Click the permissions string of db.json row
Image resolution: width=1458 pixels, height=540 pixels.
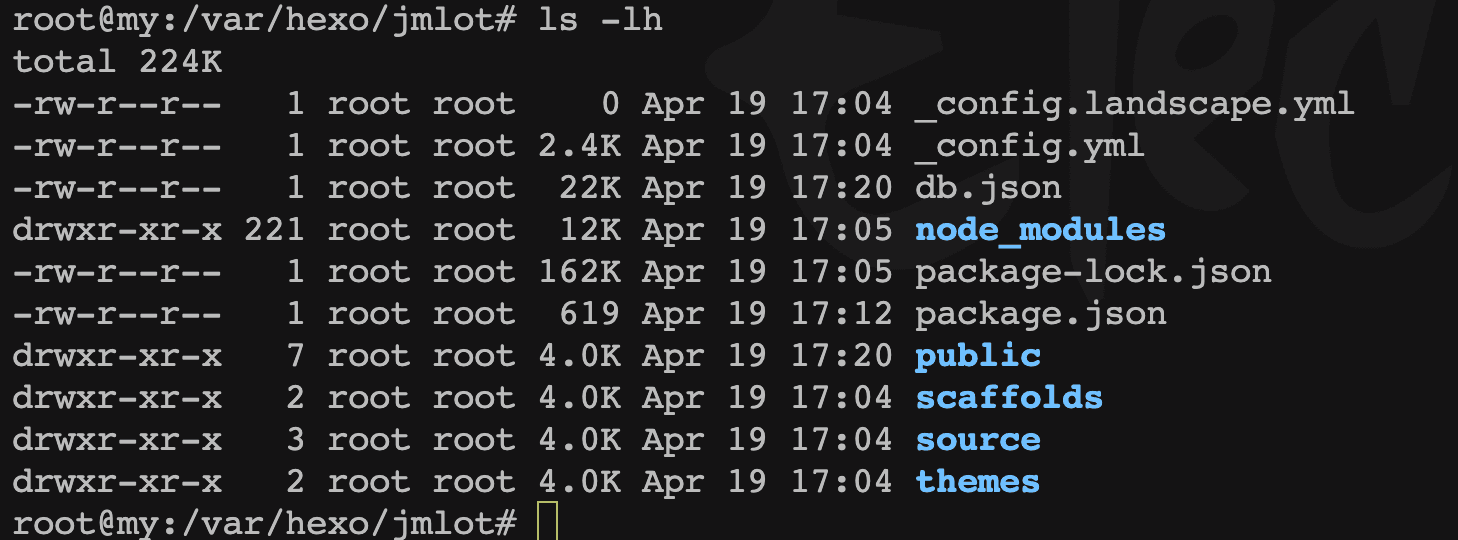click(117, 188)
